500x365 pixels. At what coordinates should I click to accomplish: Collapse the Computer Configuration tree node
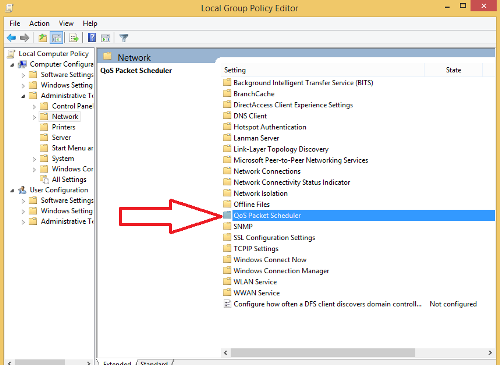(12, 65)
